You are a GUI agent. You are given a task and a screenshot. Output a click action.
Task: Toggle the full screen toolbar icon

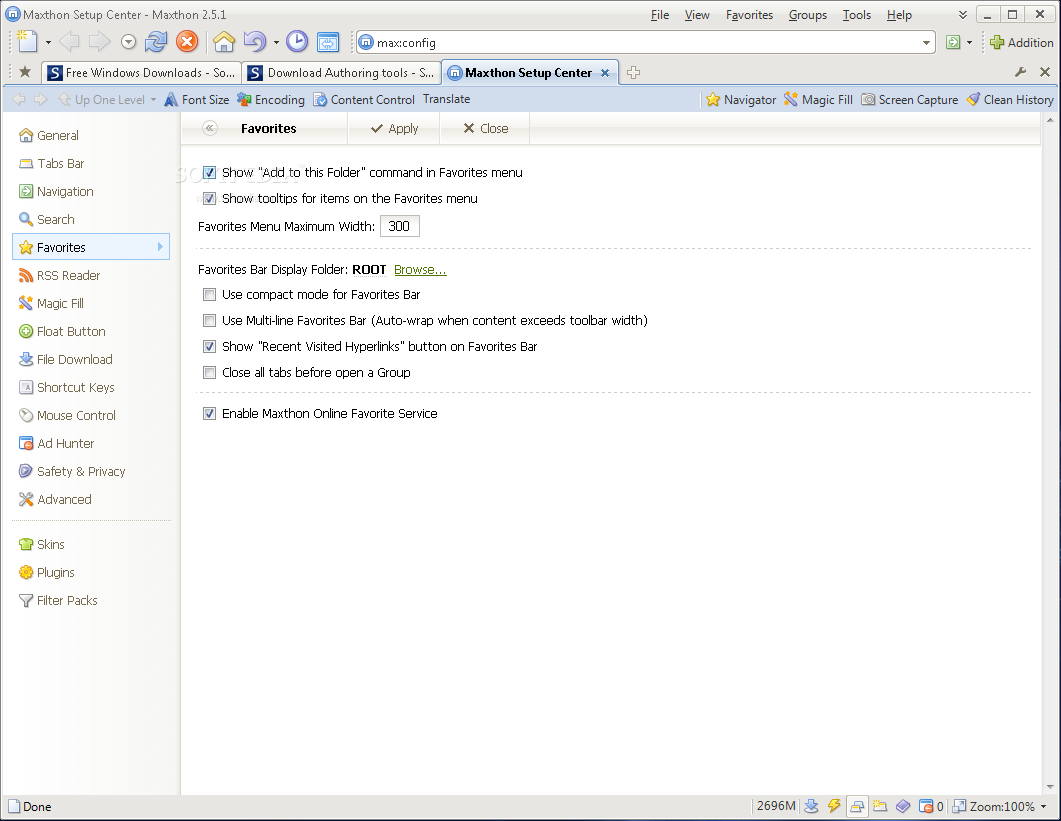(x=328, y=42)
